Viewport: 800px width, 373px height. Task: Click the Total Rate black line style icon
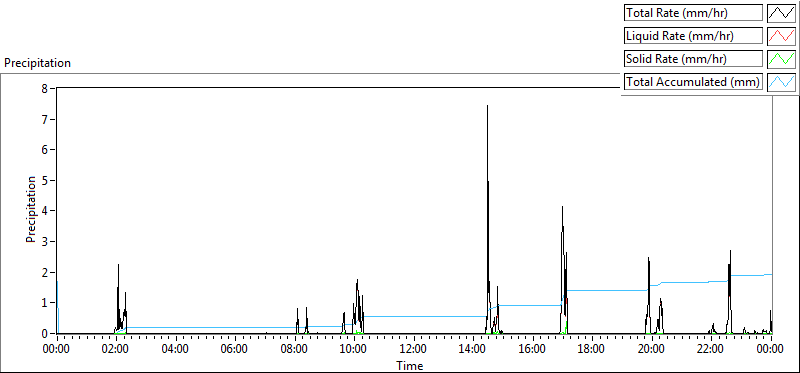point(782,13)
